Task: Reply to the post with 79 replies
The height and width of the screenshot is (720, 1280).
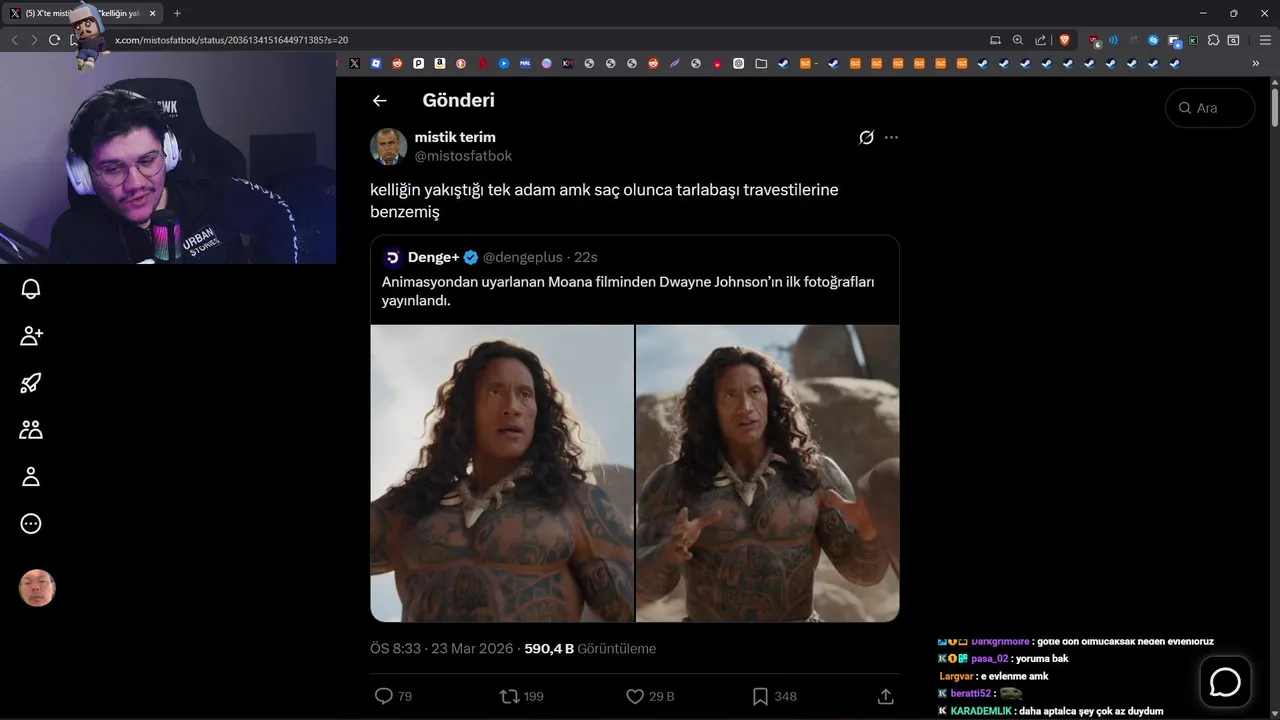Action: tap(393, 696)
